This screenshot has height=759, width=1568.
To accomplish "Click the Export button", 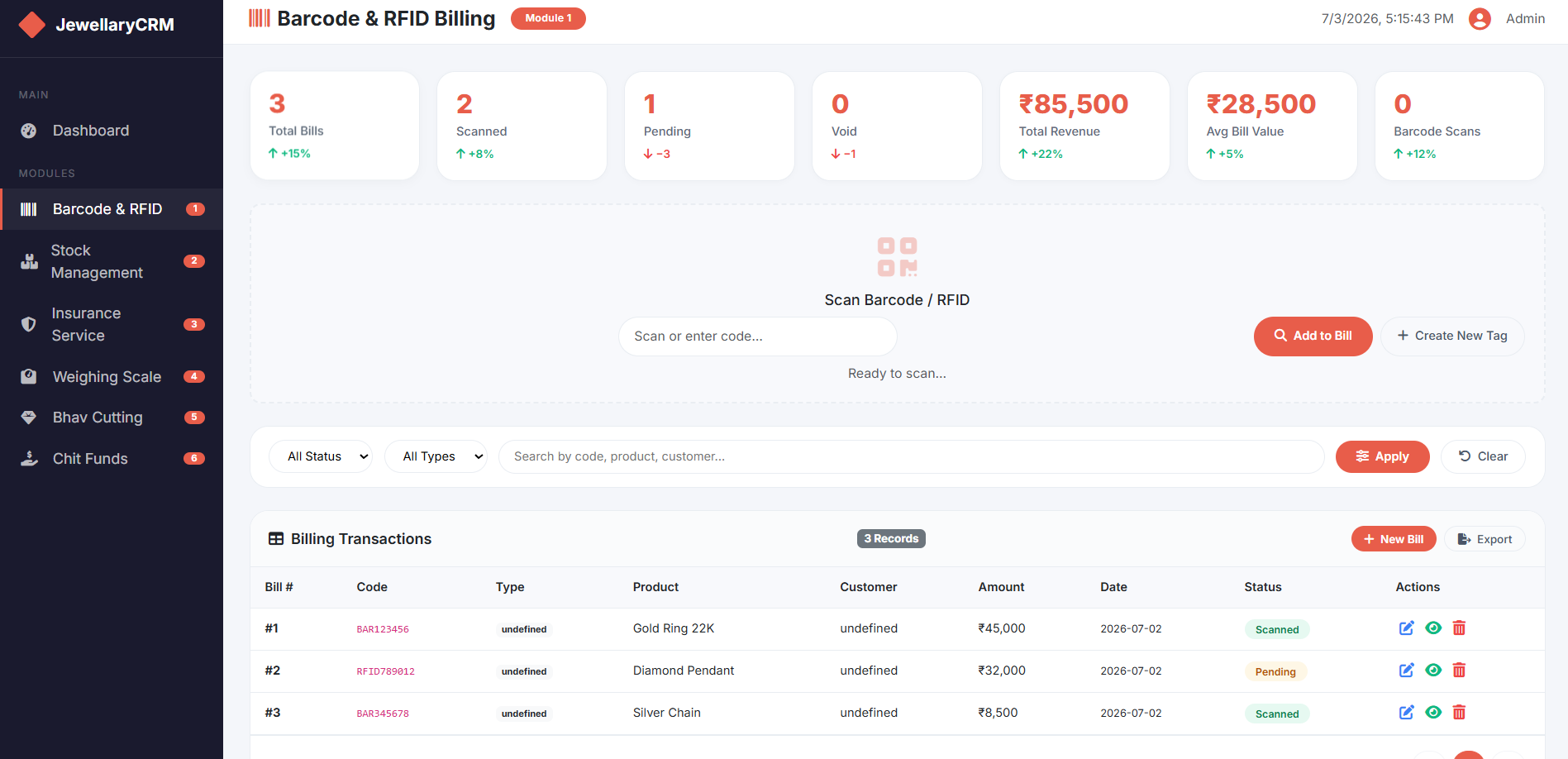I will click(x=1485, y=539).
